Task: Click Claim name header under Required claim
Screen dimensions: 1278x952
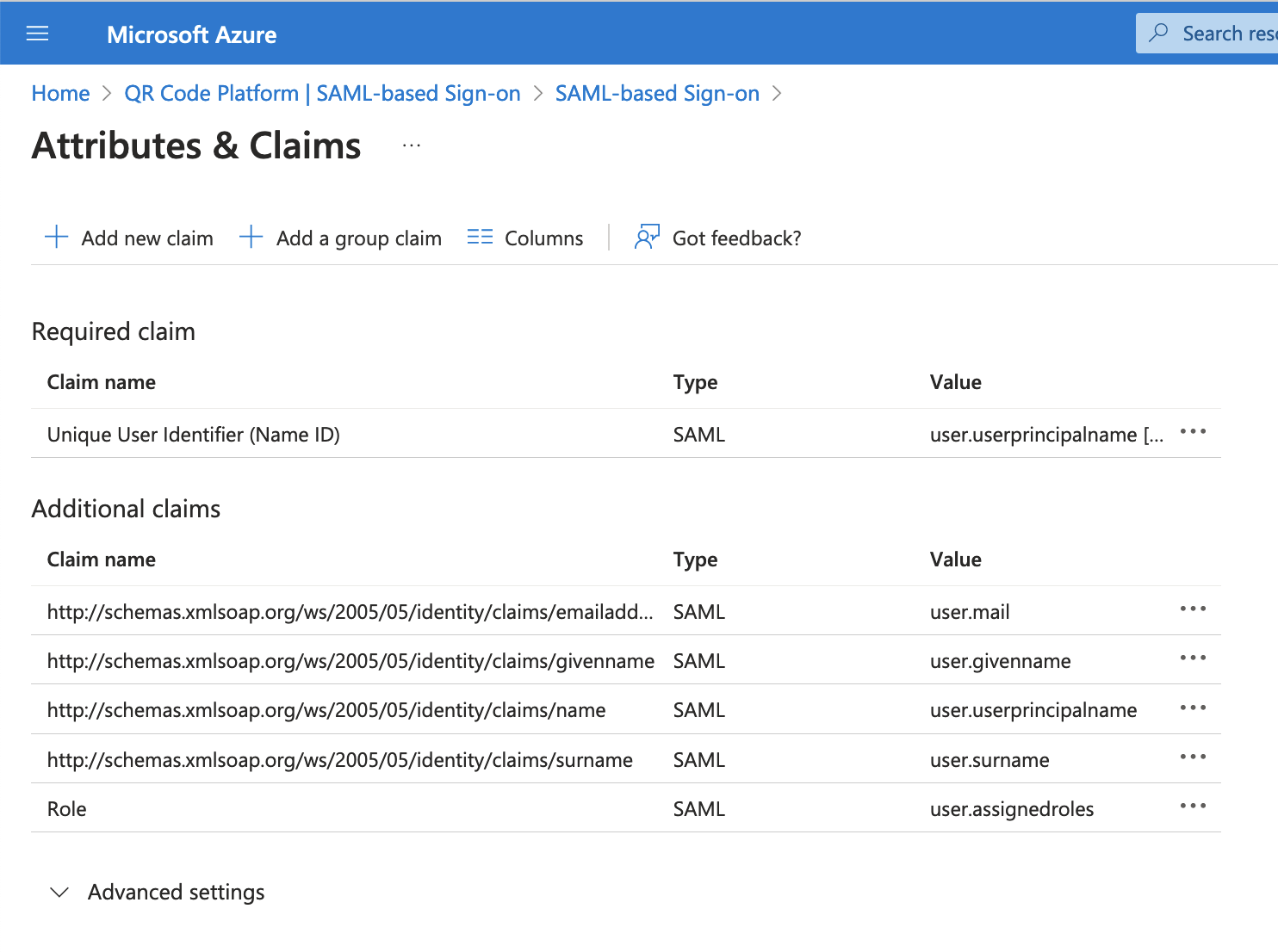Action: (102, 382)
